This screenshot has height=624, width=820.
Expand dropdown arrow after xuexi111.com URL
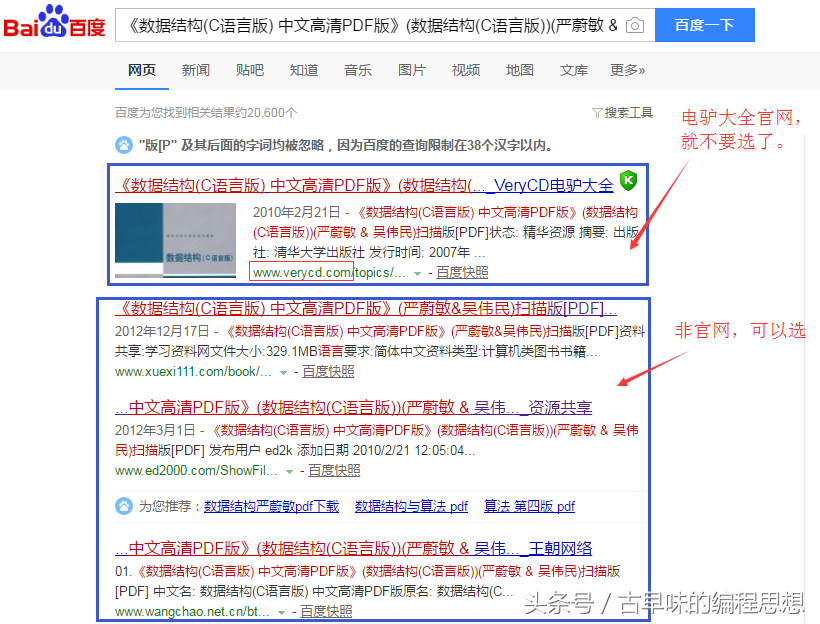[x=283, y=373]
